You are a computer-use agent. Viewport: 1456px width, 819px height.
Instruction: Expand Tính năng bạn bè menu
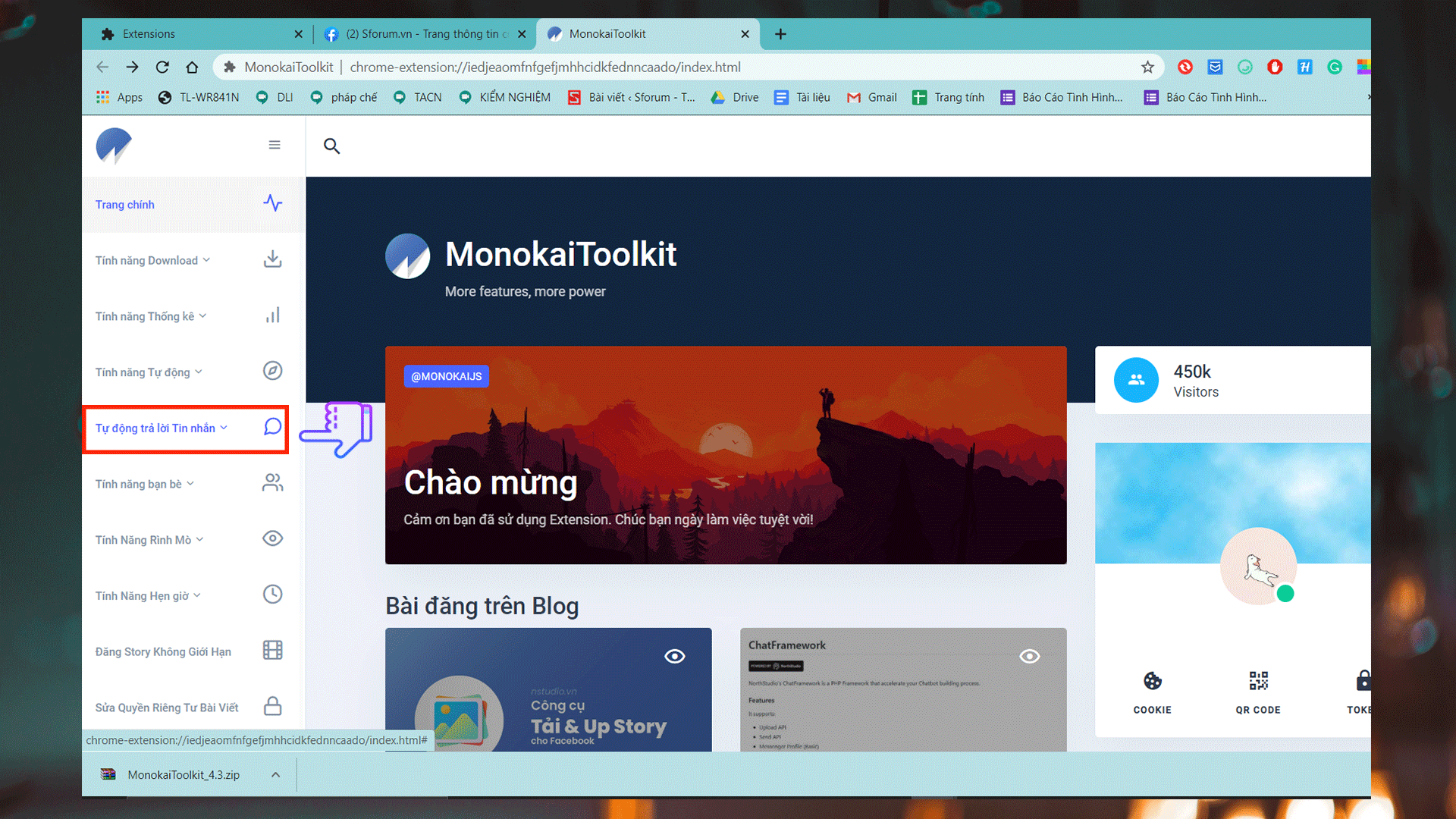pyautogui.click(x=144, y=485)
